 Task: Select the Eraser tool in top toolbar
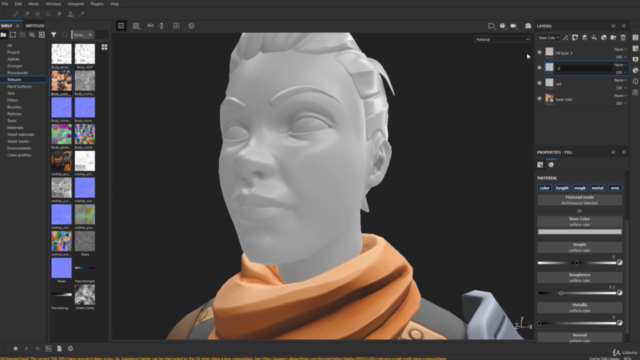(x=27, y=14)
